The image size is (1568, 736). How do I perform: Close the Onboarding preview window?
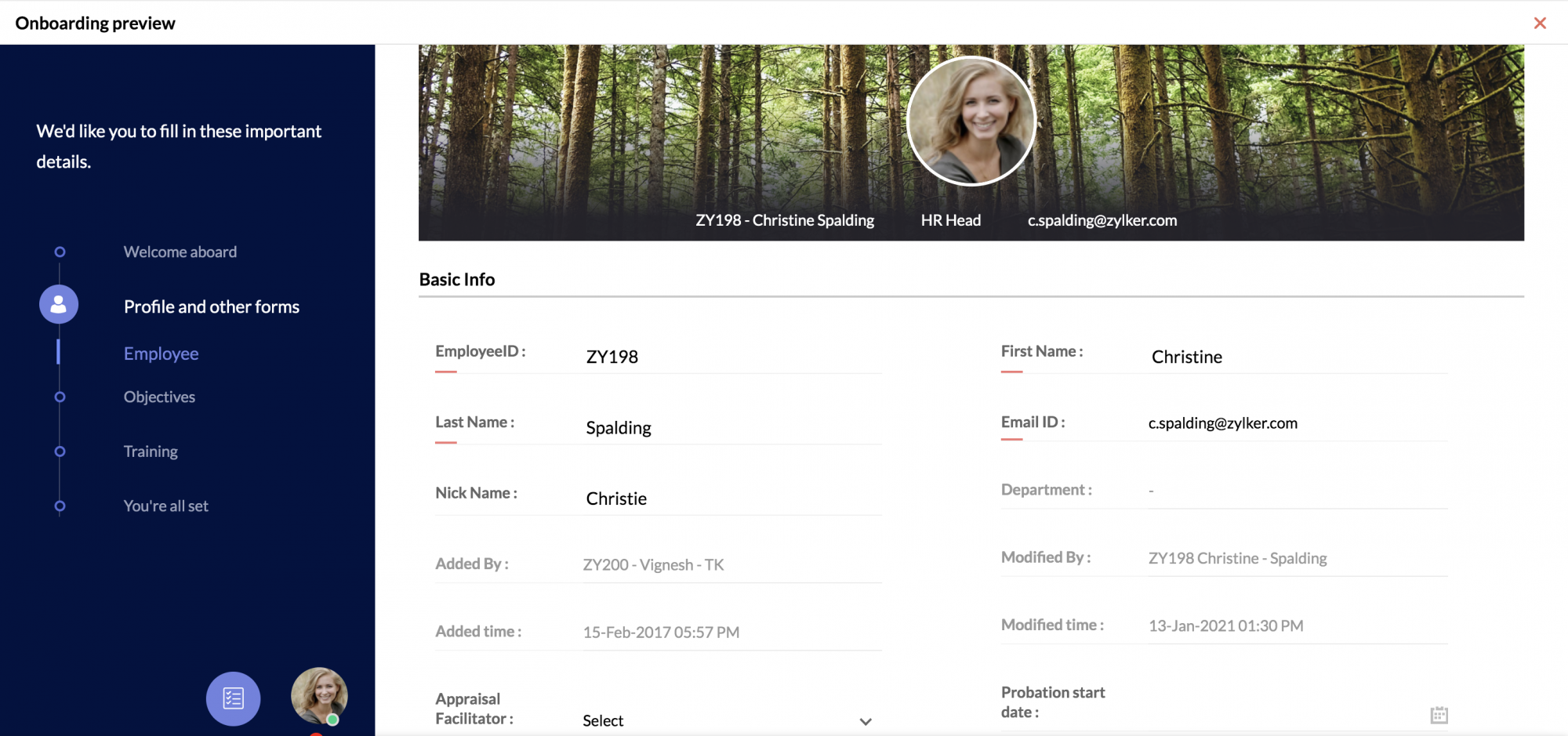pyautogui.click(x=1540, y=23)
